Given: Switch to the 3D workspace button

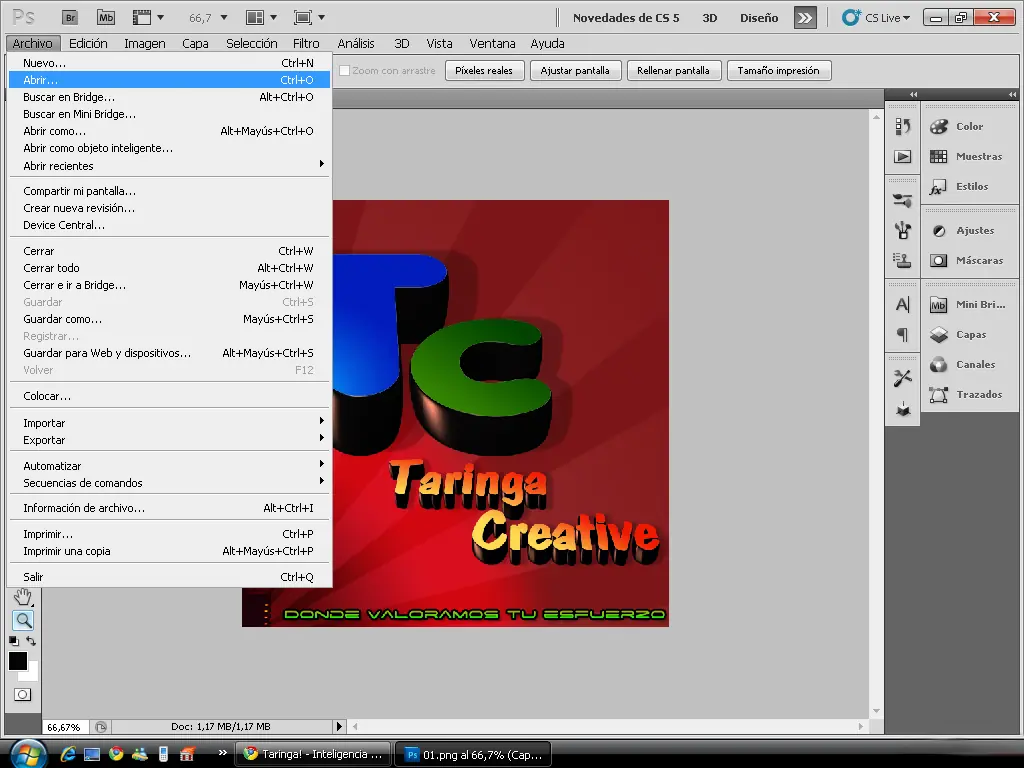Looking at the screenshot, I should (x=710, y=18).
